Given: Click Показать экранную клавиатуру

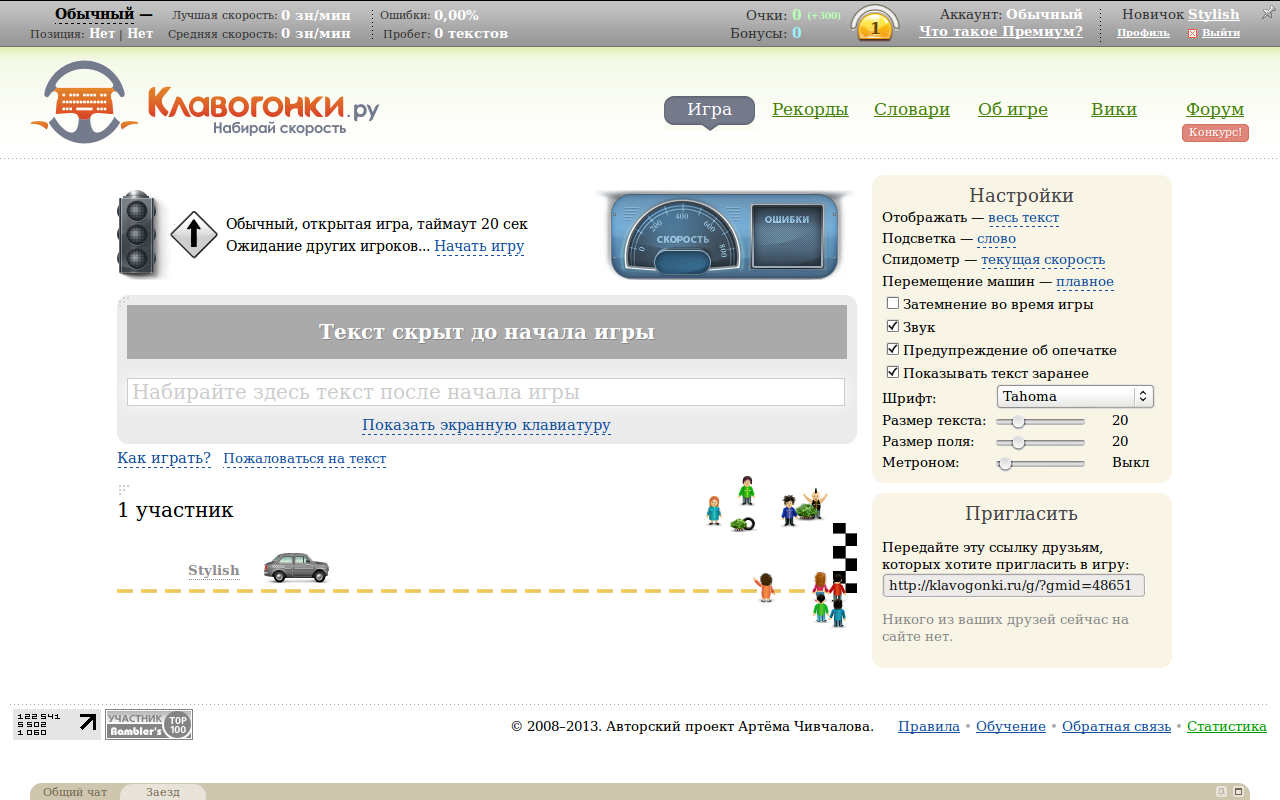Looking at the screenshot, I should 486,425.
